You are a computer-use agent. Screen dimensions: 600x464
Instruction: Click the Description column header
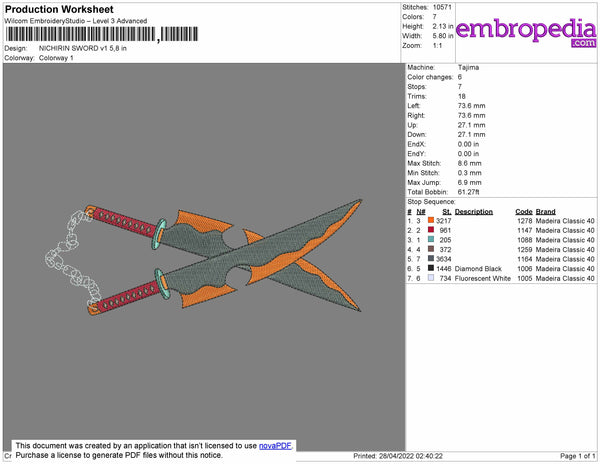[x=474, y=212]
